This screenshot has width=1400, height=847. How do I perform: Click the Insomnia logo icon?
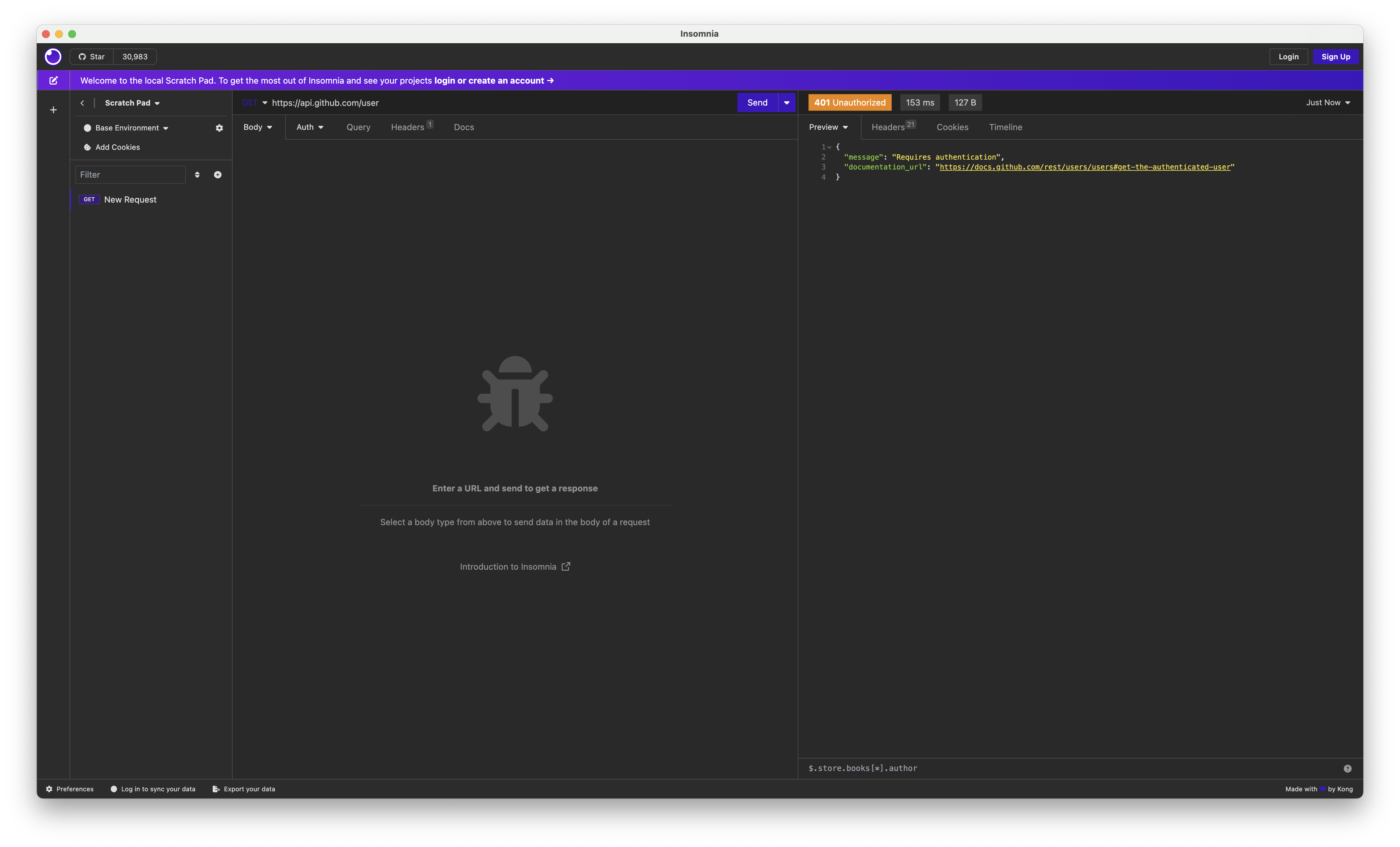53,56
